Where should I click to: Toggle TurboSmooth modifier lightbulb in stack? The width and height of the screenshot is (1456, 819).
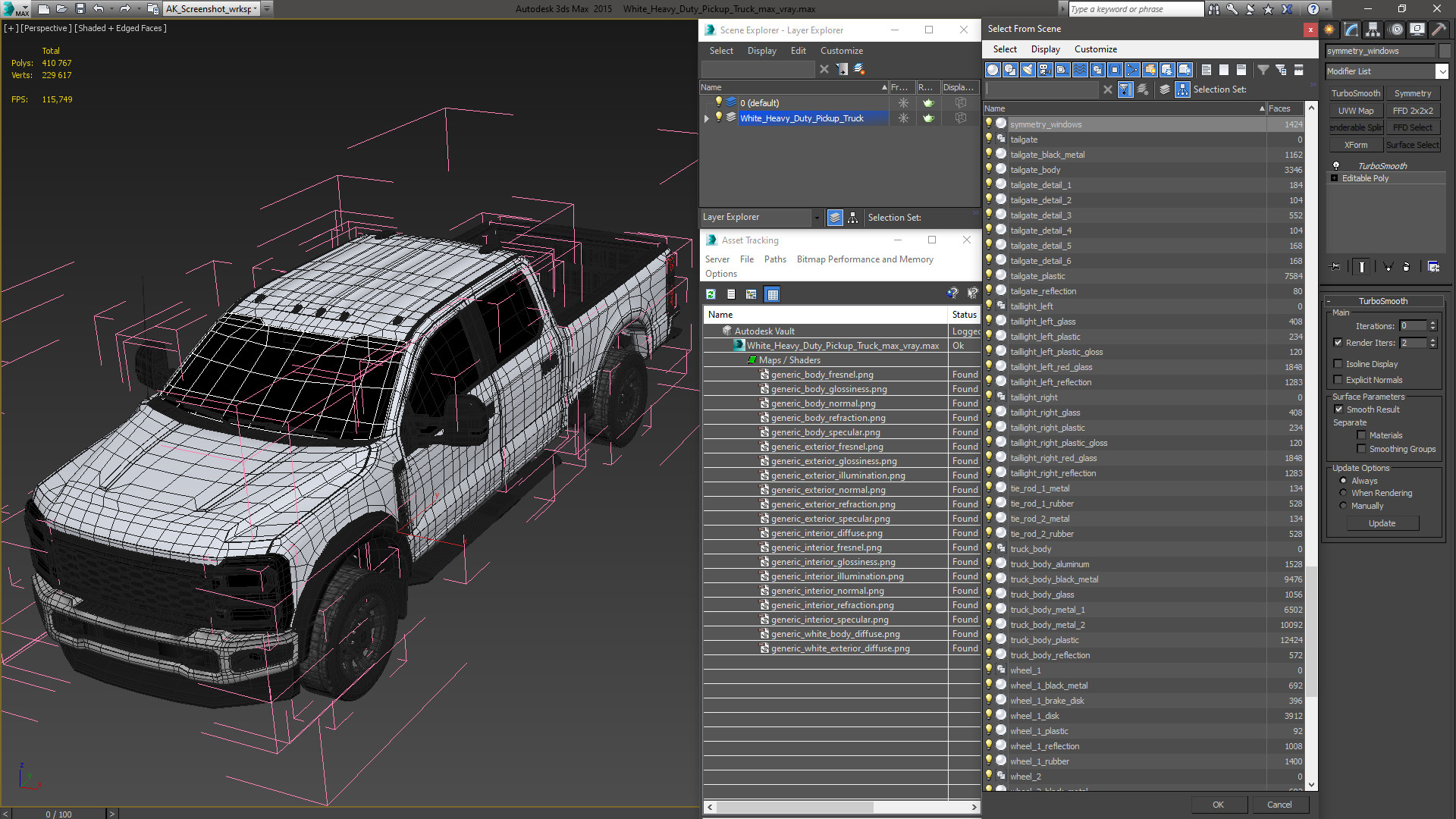tap(1336, 165)
